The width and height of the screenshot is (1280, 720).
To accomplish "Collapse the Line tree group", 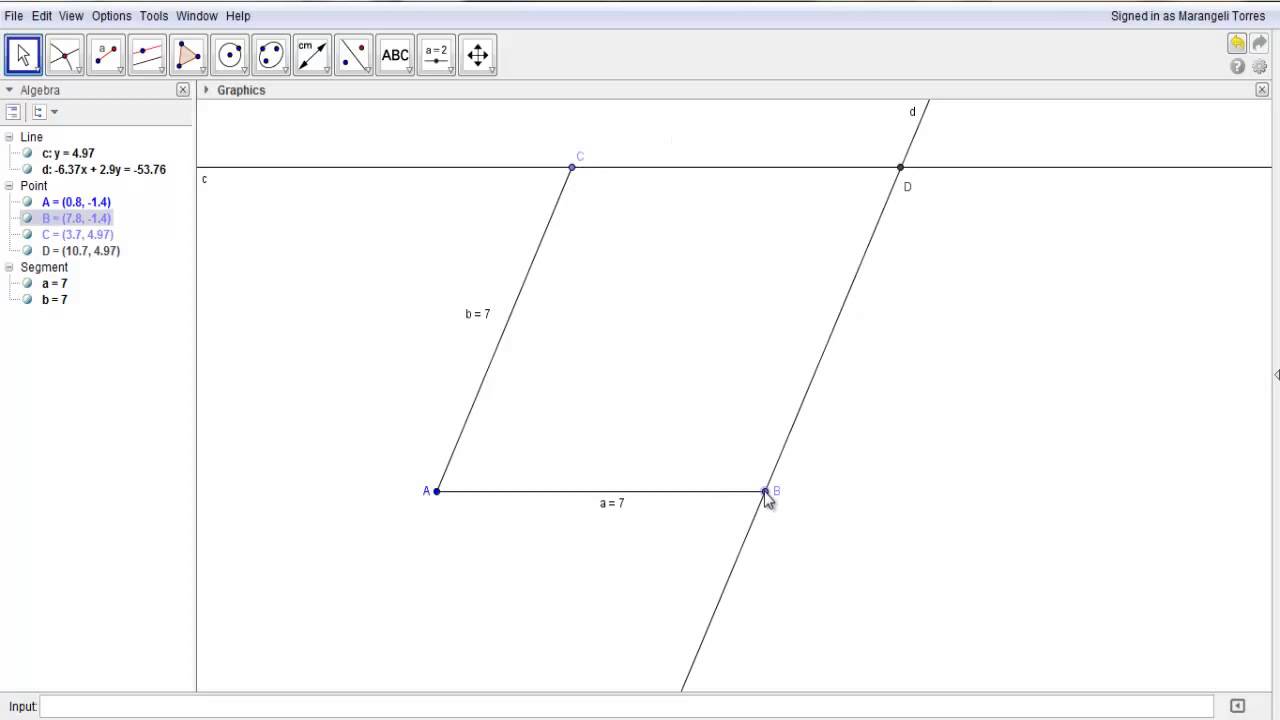I will tap(9, 137).
